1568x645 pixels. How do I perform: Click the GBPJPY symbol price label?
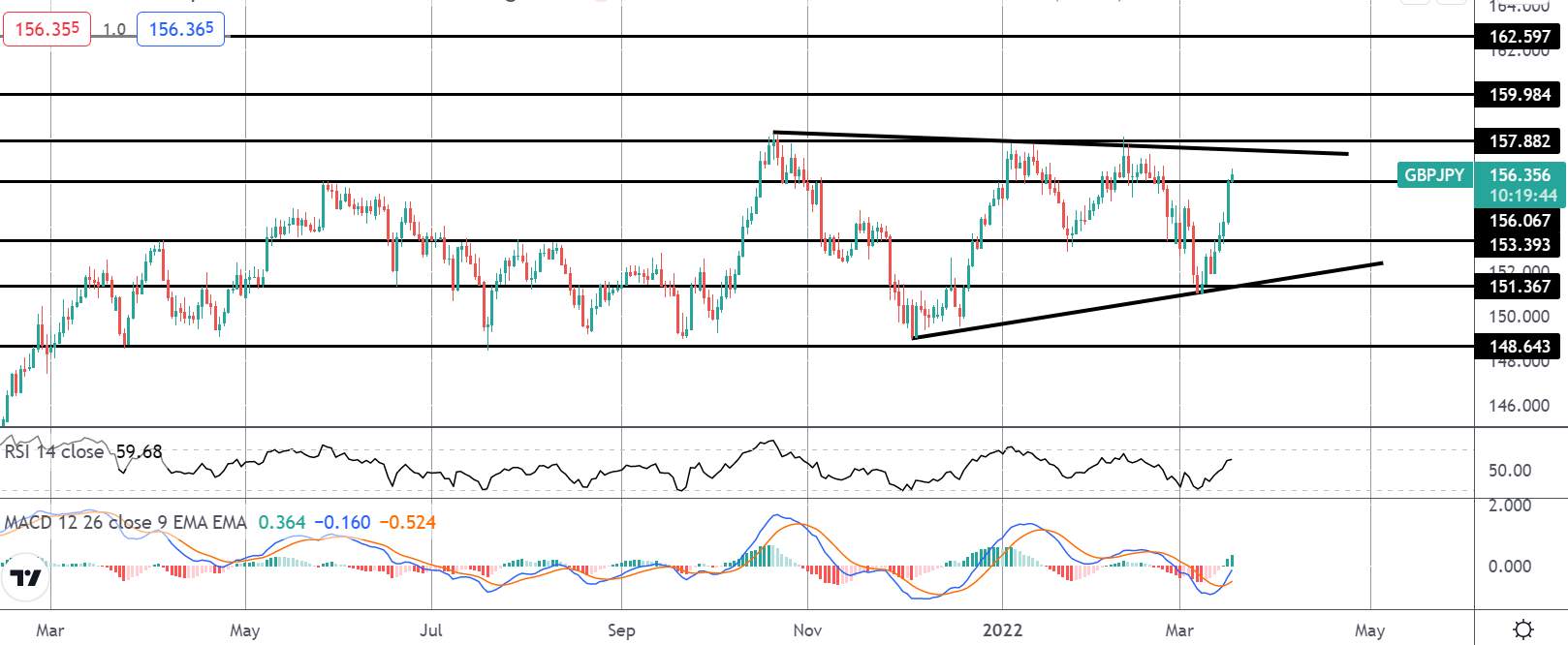coord(1434,175)
